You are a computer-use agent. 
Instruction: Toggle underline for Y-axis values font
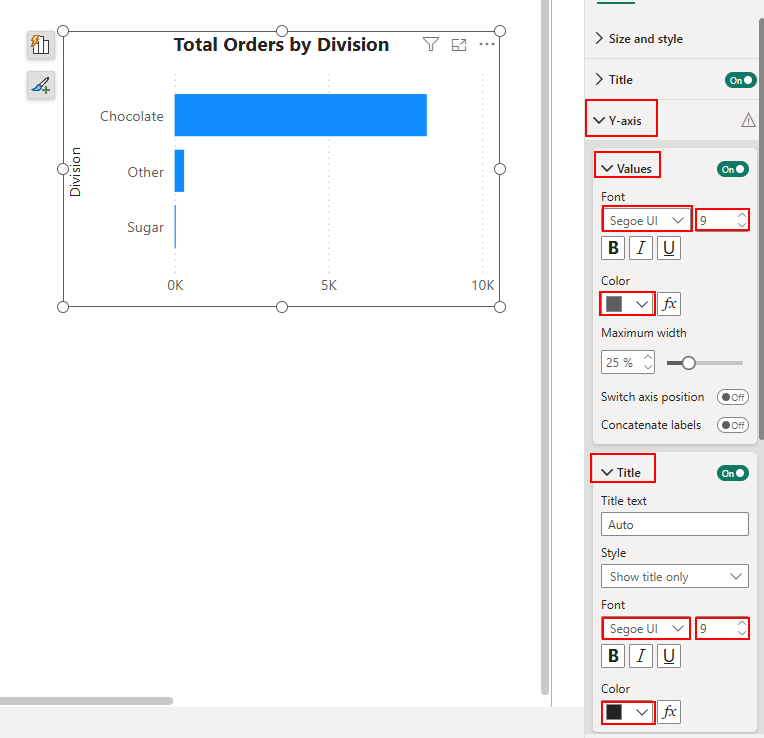pos(668,248)
